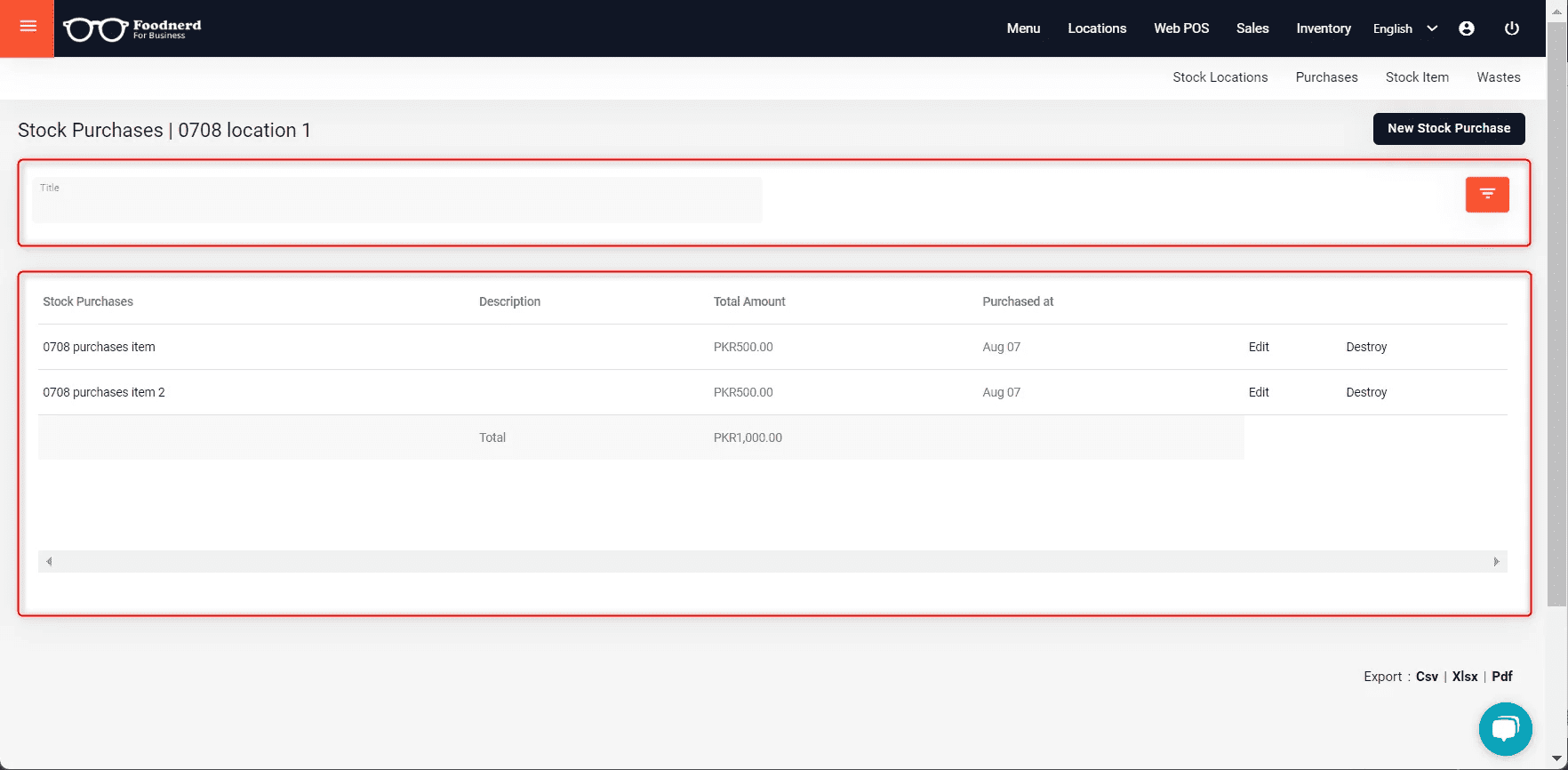Screen dimensions: 1568x770
Task: Open the Inventory navigation item
Action: click(x=1324, y=28)
